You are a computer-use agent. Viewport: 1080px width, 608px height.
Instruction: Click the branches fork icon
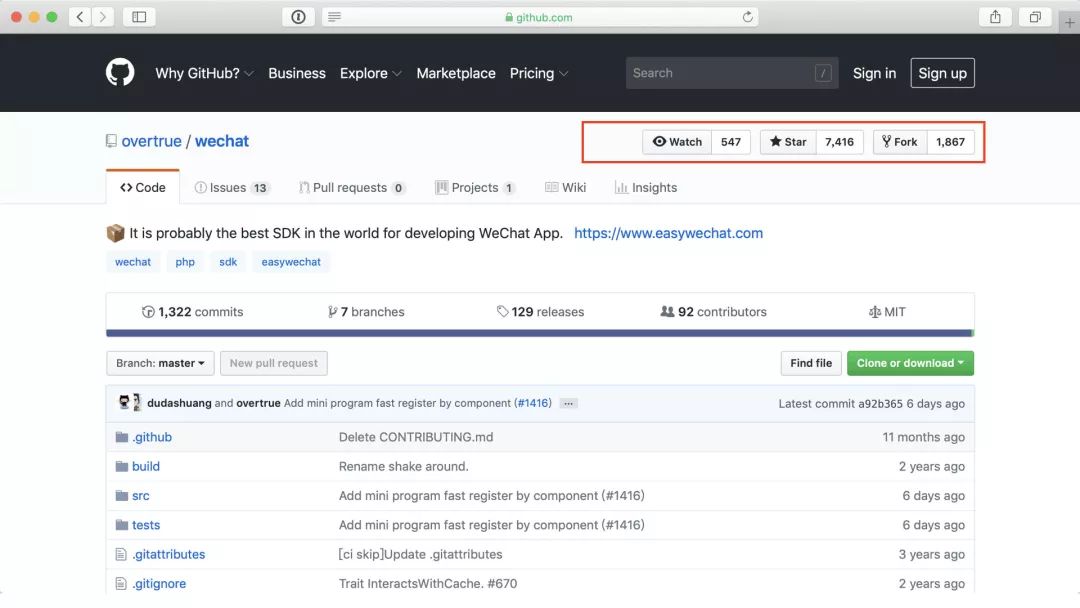pos(333,312)
